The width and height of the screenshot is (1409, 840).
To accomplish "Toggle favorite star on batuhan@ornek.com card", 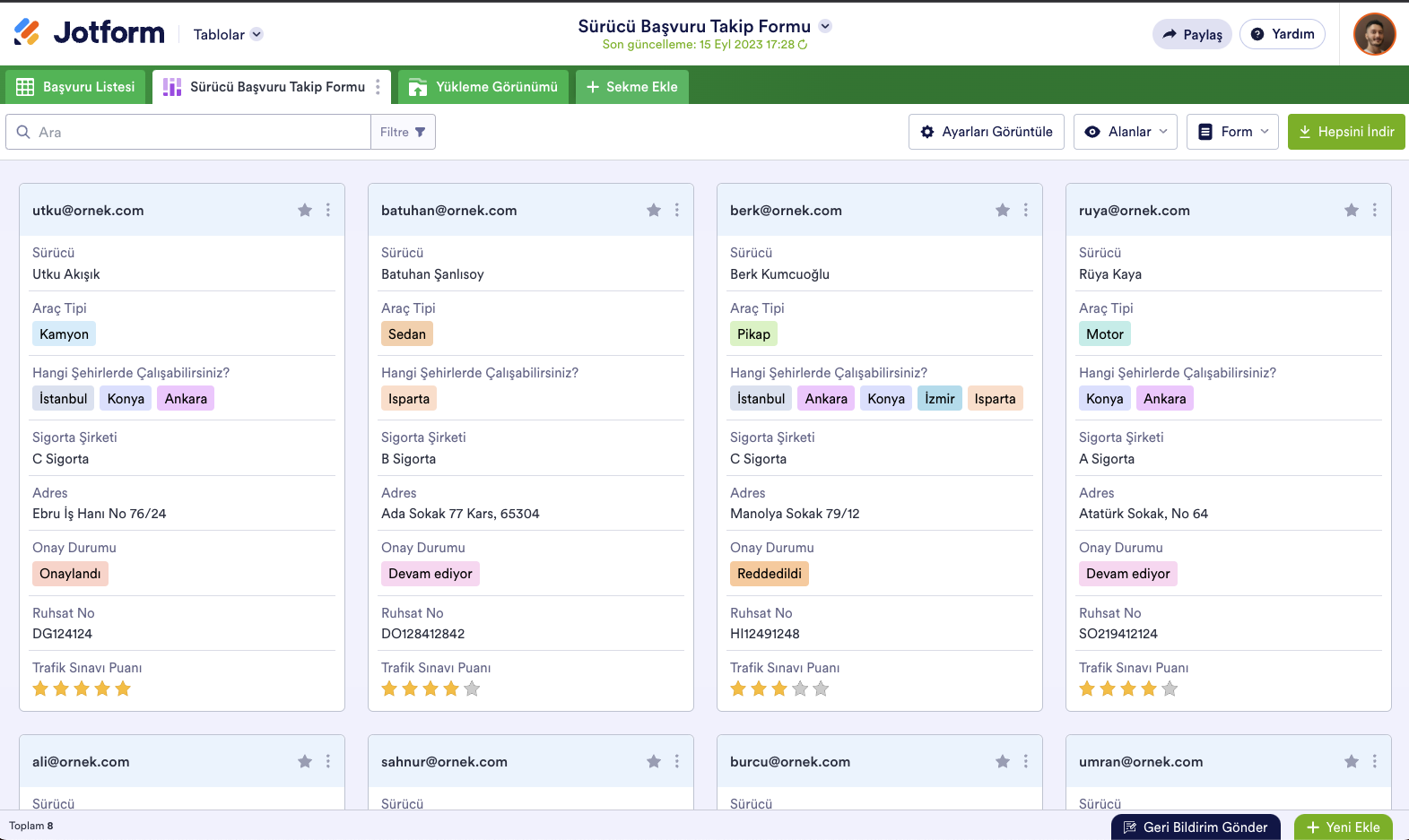I will click(x=654, y=210).
